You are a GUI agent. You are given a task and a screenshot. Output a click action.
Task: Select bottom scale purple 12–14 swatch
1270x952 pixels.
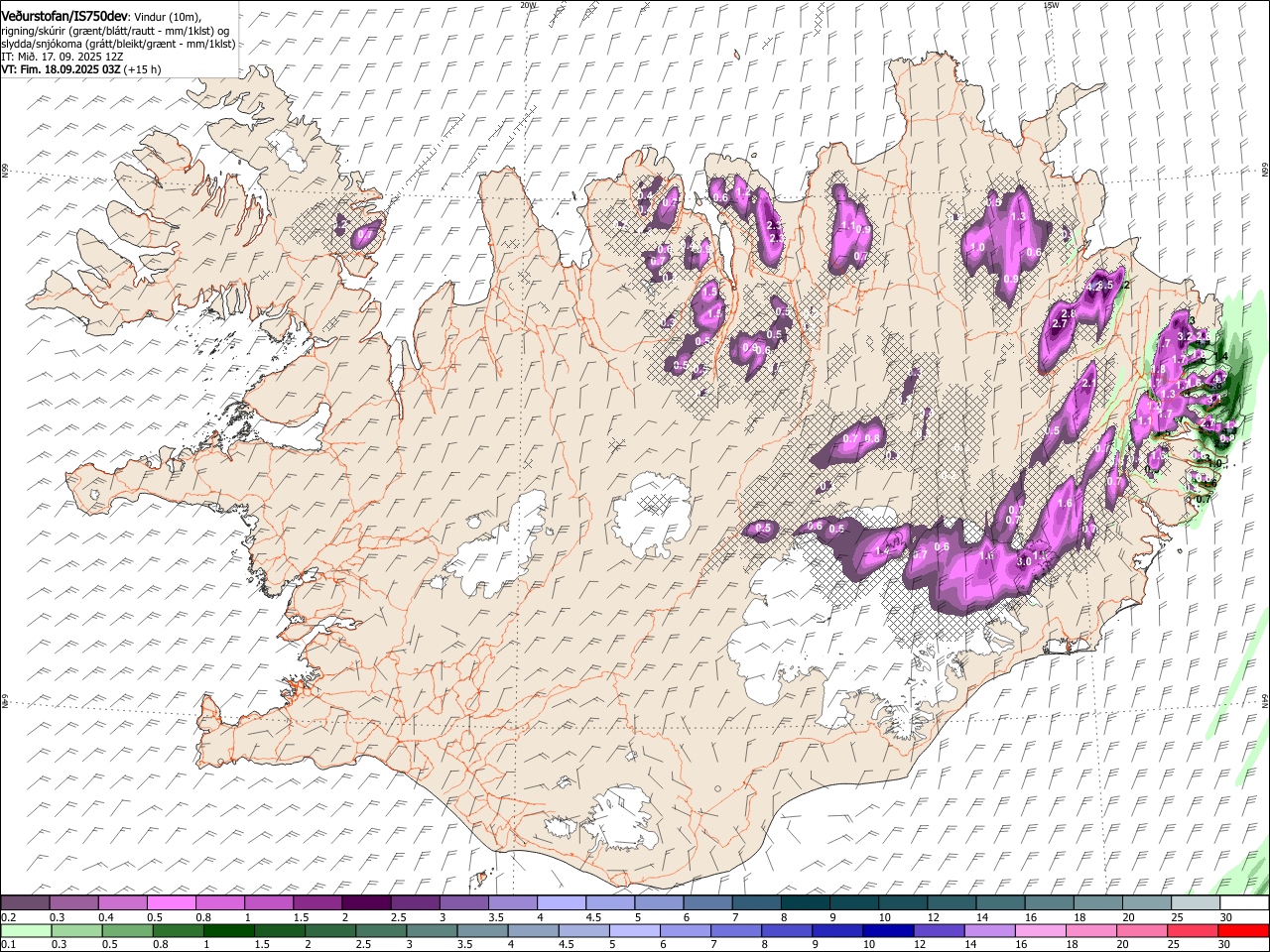pyautogui.click(x=939, y=930)
